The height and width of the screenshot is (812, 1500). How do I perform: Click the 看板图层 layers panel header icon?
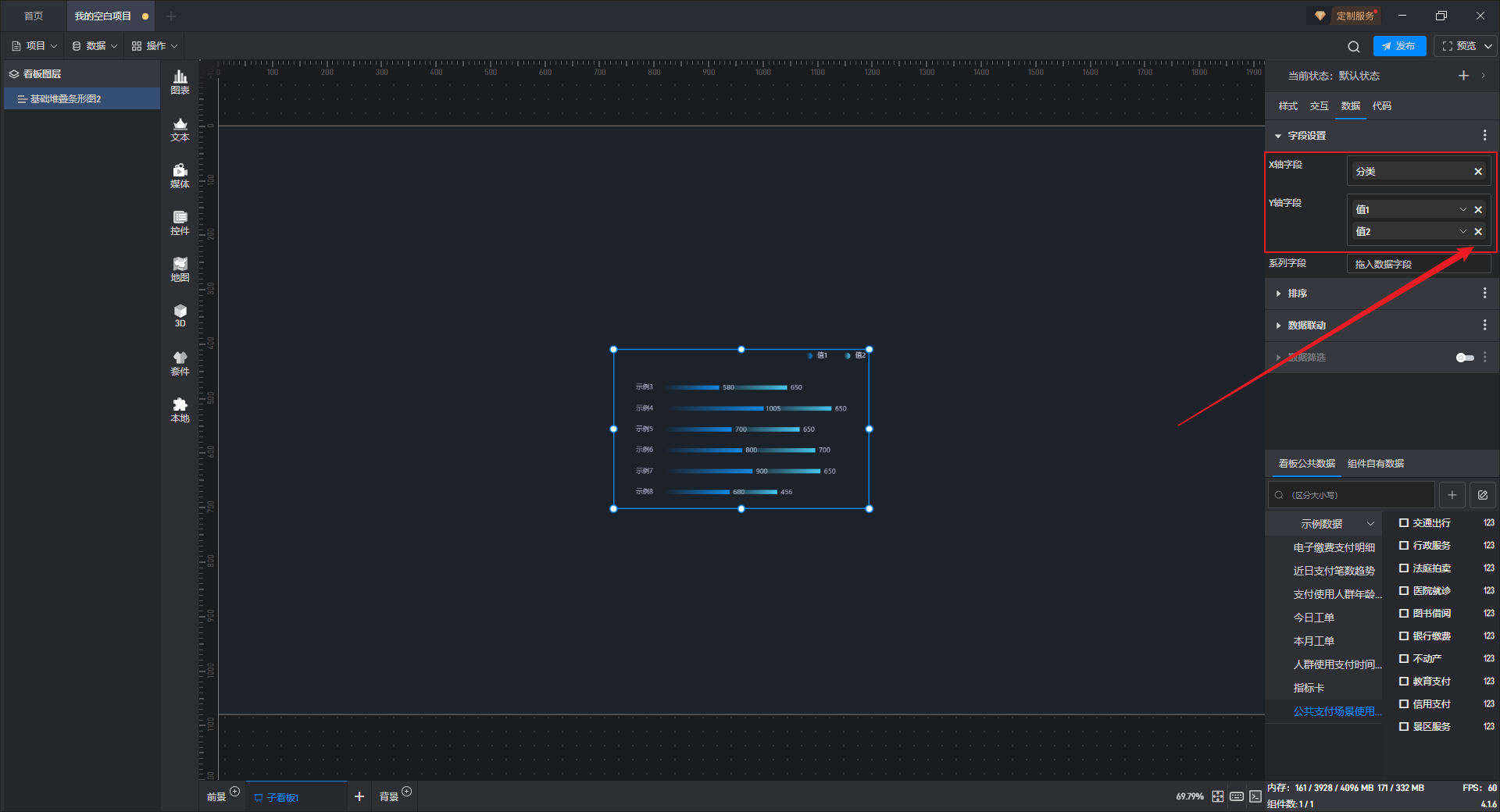14,74
